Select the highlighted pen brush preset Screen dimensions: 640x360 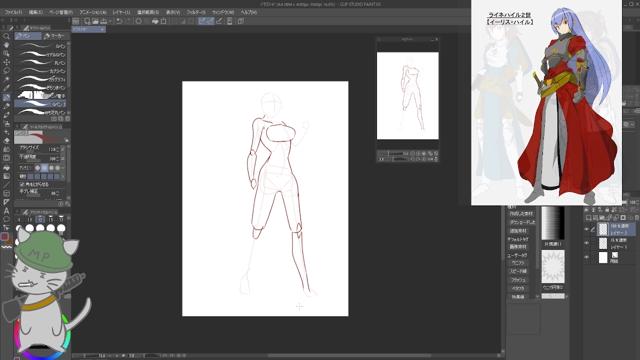pyautogui.click(x=40, y=104)
